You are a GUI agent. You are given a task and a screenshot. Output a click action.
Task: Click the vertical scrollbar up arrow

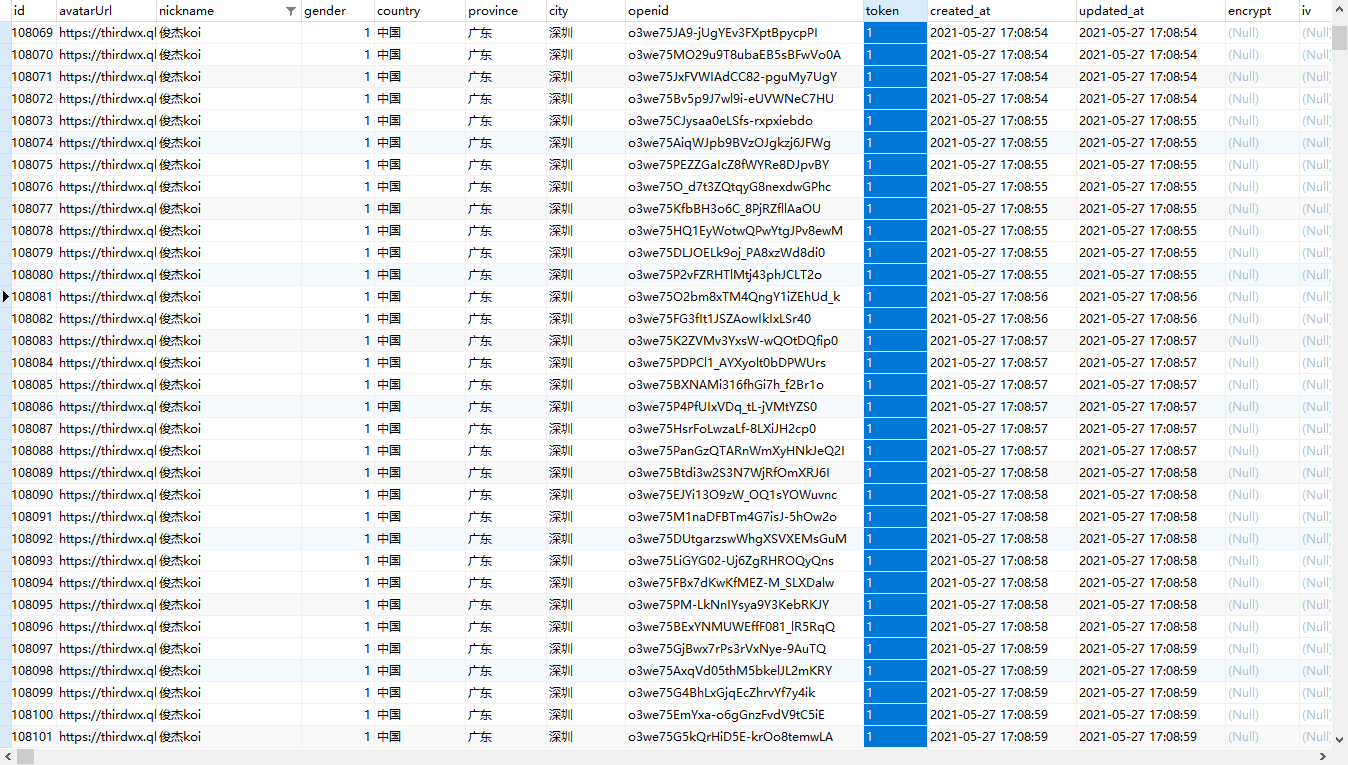(1339, 10)
